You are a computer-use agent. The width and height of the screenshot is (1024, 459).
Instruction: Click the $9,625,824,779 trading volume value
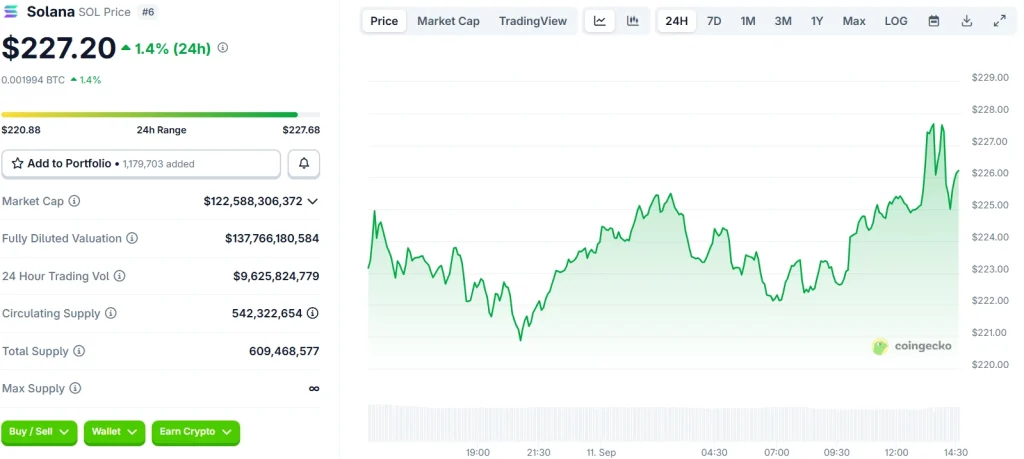click(276, 276)
